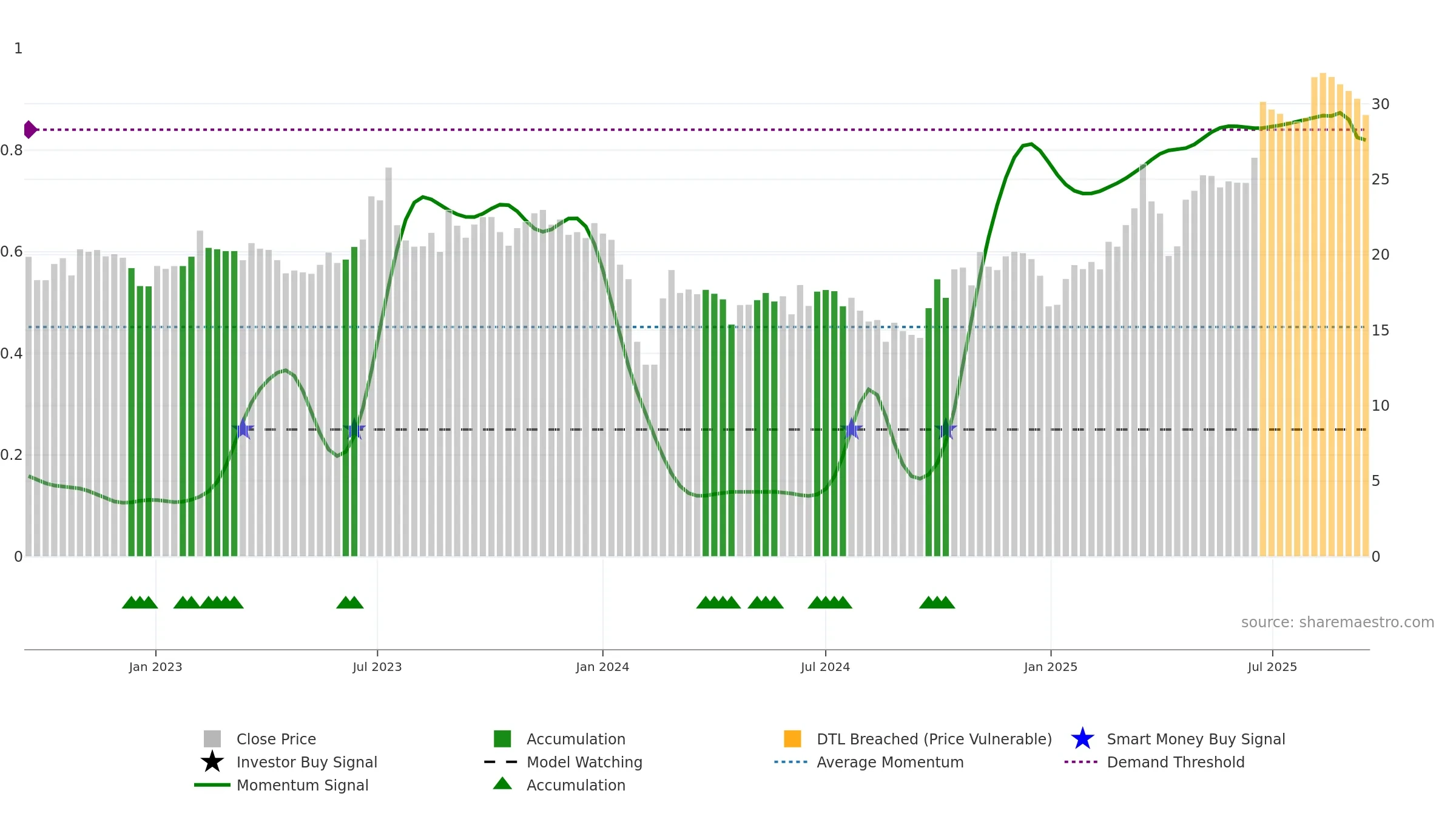Click the Jan 2023 axis label
1456x819 pixels.
[155, 667]
